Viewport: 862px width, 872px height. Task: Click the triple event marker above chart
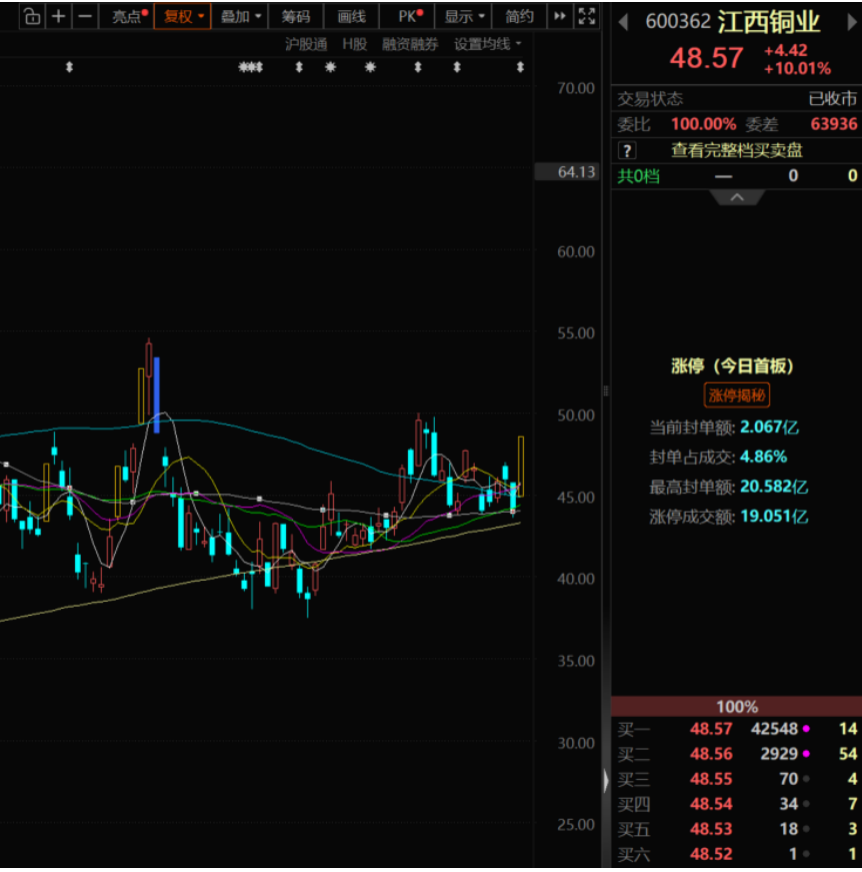coord(250,67)
